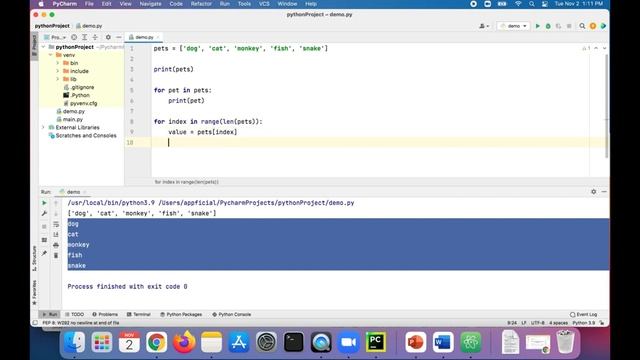Click the LF line separator status entry
Viewport: 640px width, 360px height.
[524, 323]
